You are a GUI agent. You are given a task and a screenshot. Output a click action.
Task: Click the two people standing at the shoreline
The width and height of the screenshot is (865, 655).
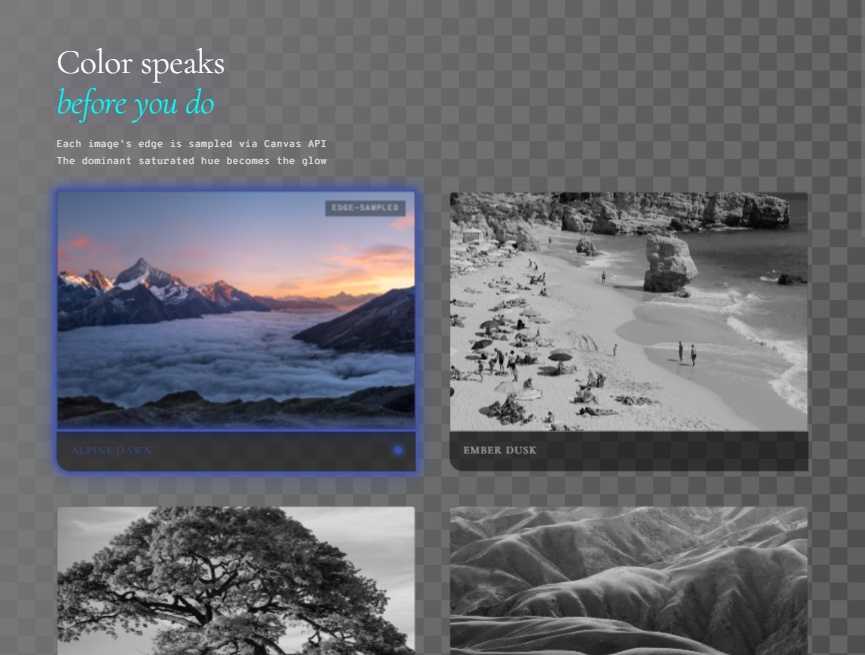pyautogui.click(x=687, y=353)
